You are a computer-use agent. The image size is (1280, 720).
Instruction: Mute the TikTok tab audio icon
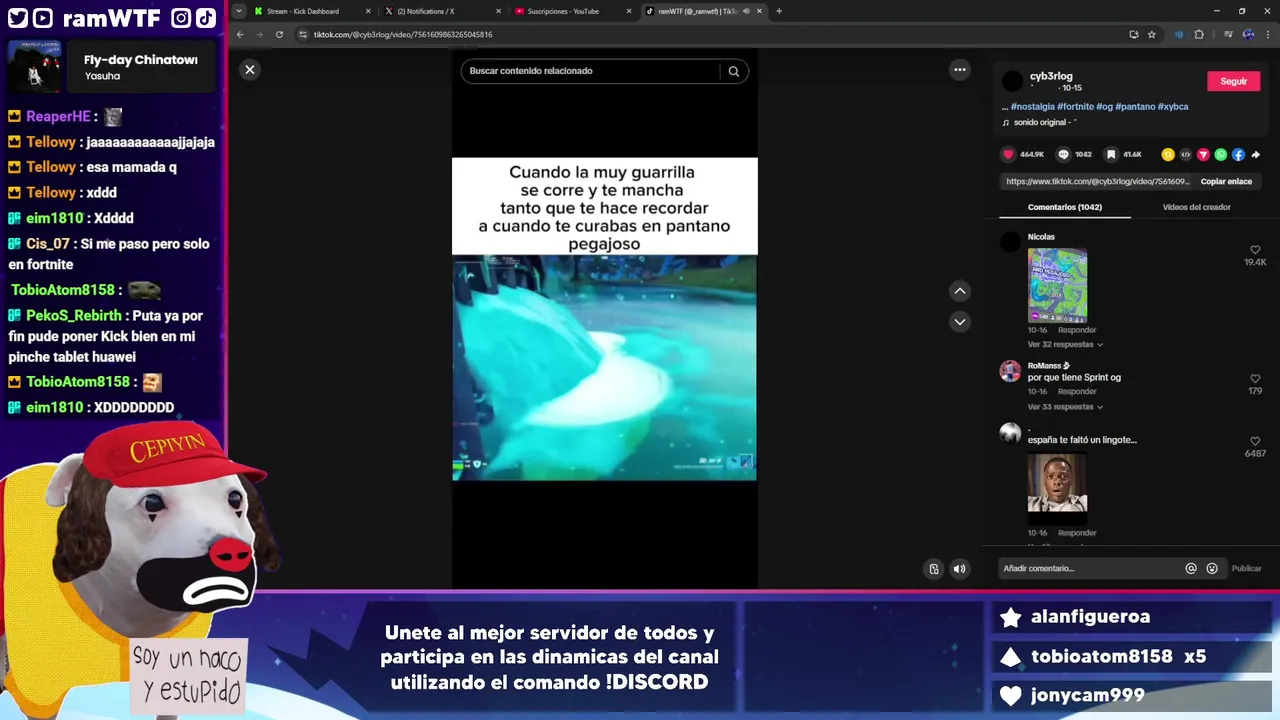coord(746,11)
